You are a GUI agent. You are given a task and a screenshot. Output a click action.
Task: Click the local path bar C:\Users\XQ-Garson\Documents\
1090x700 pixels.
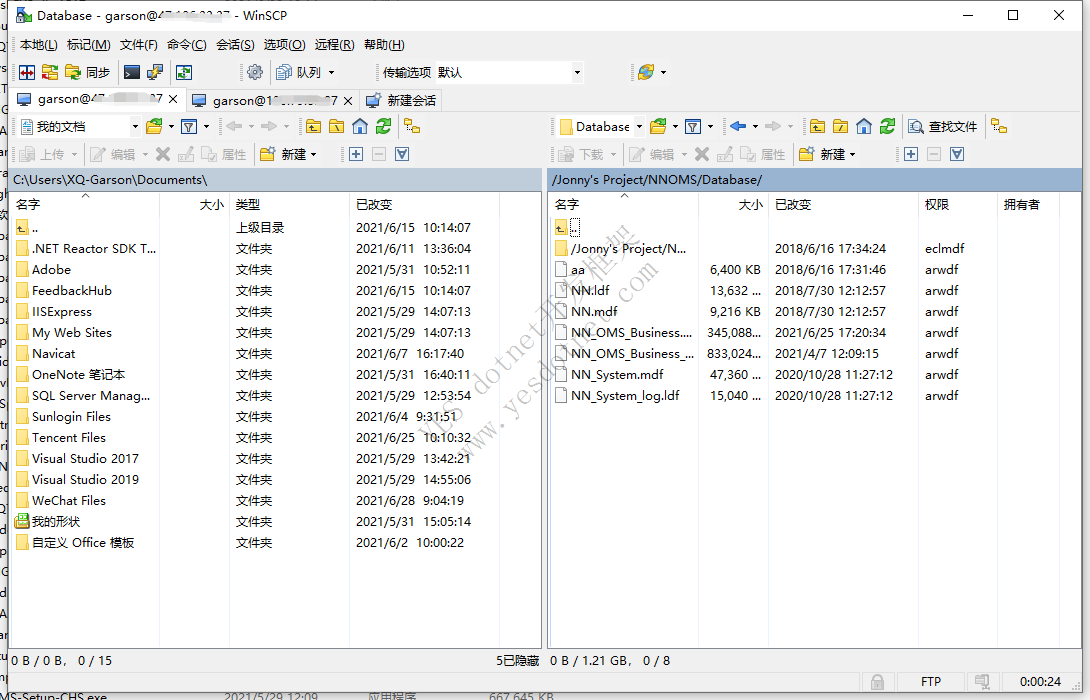(x=275, y=179)
